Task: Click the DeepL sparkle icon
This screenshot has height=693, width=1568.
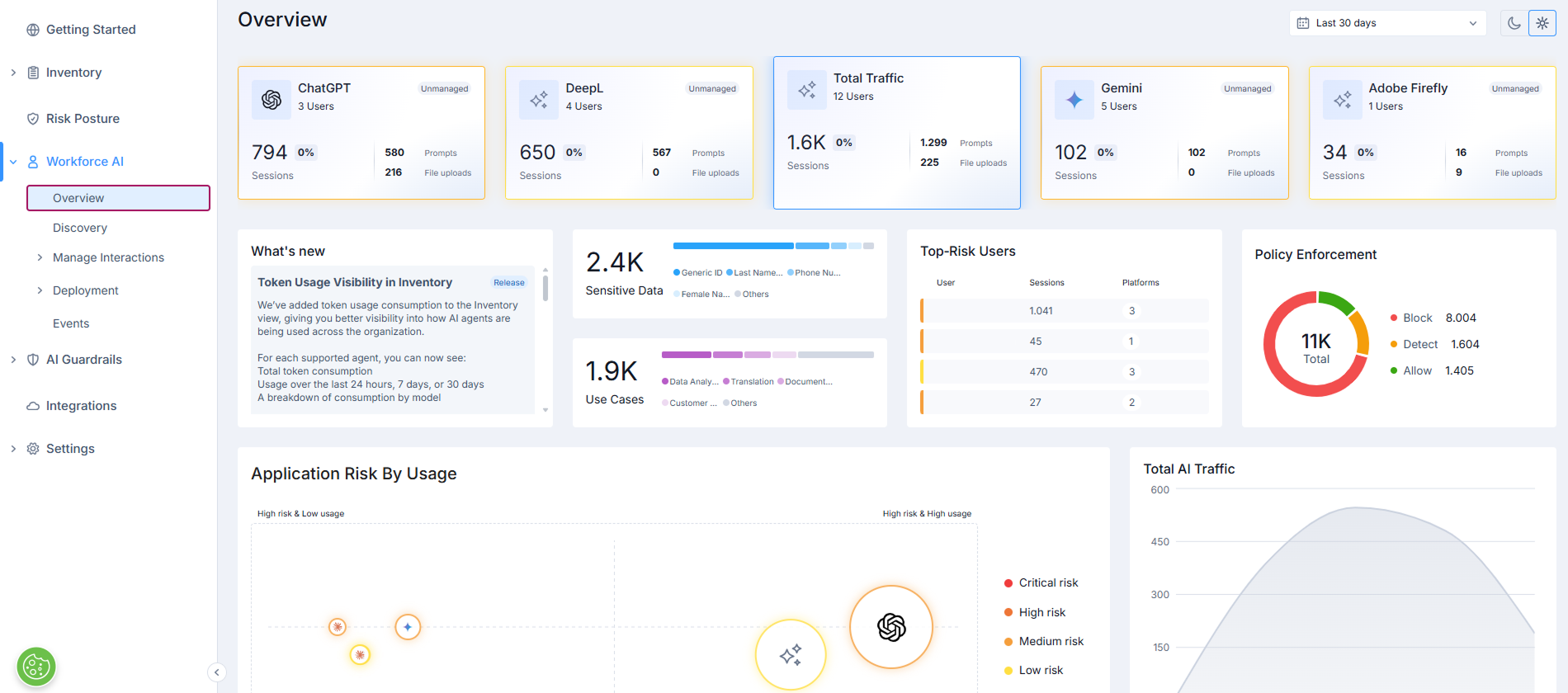Action: [539, 100]
